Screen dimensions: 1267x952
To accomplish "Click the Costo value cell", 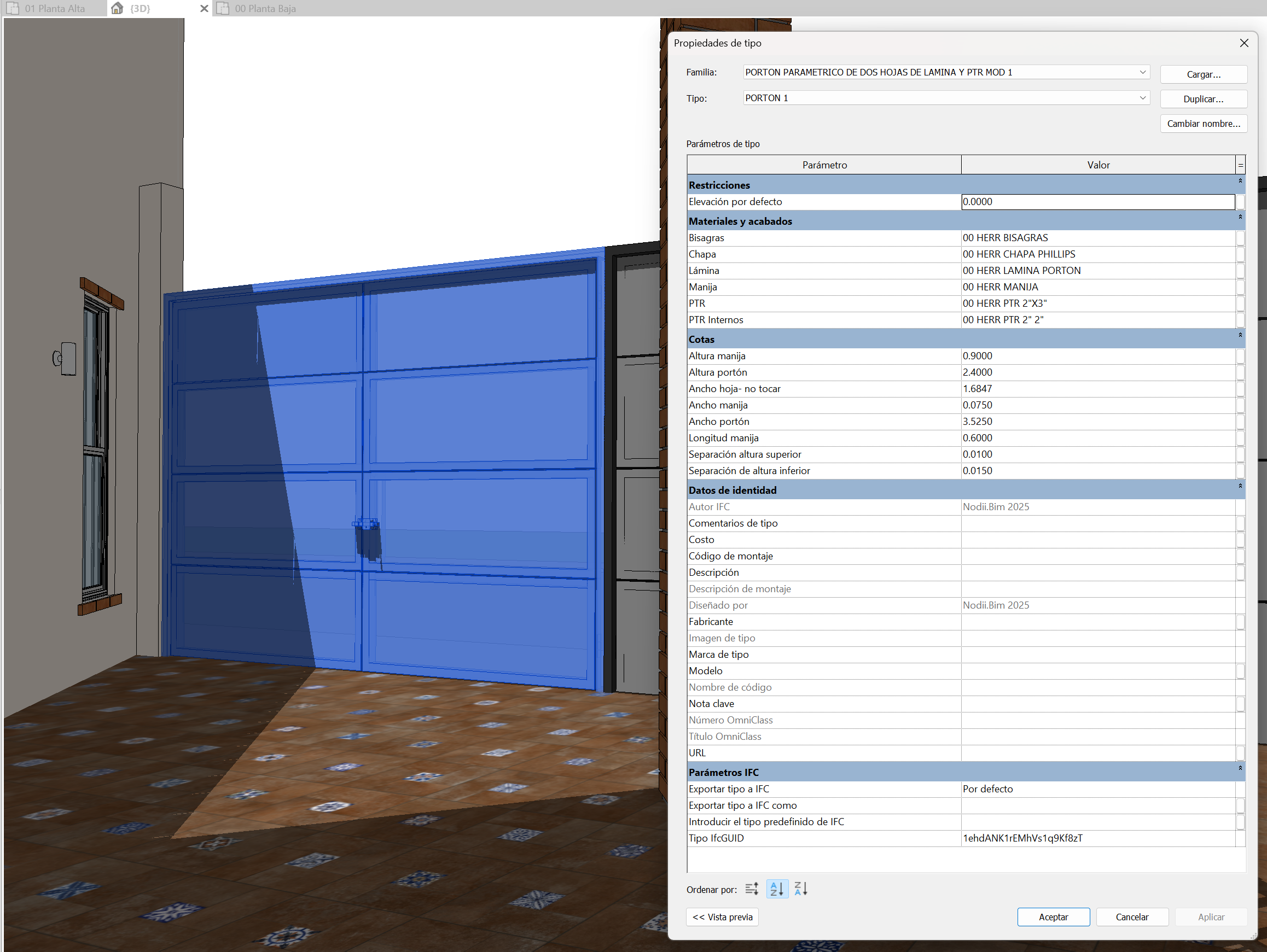I will [1098, 540].
